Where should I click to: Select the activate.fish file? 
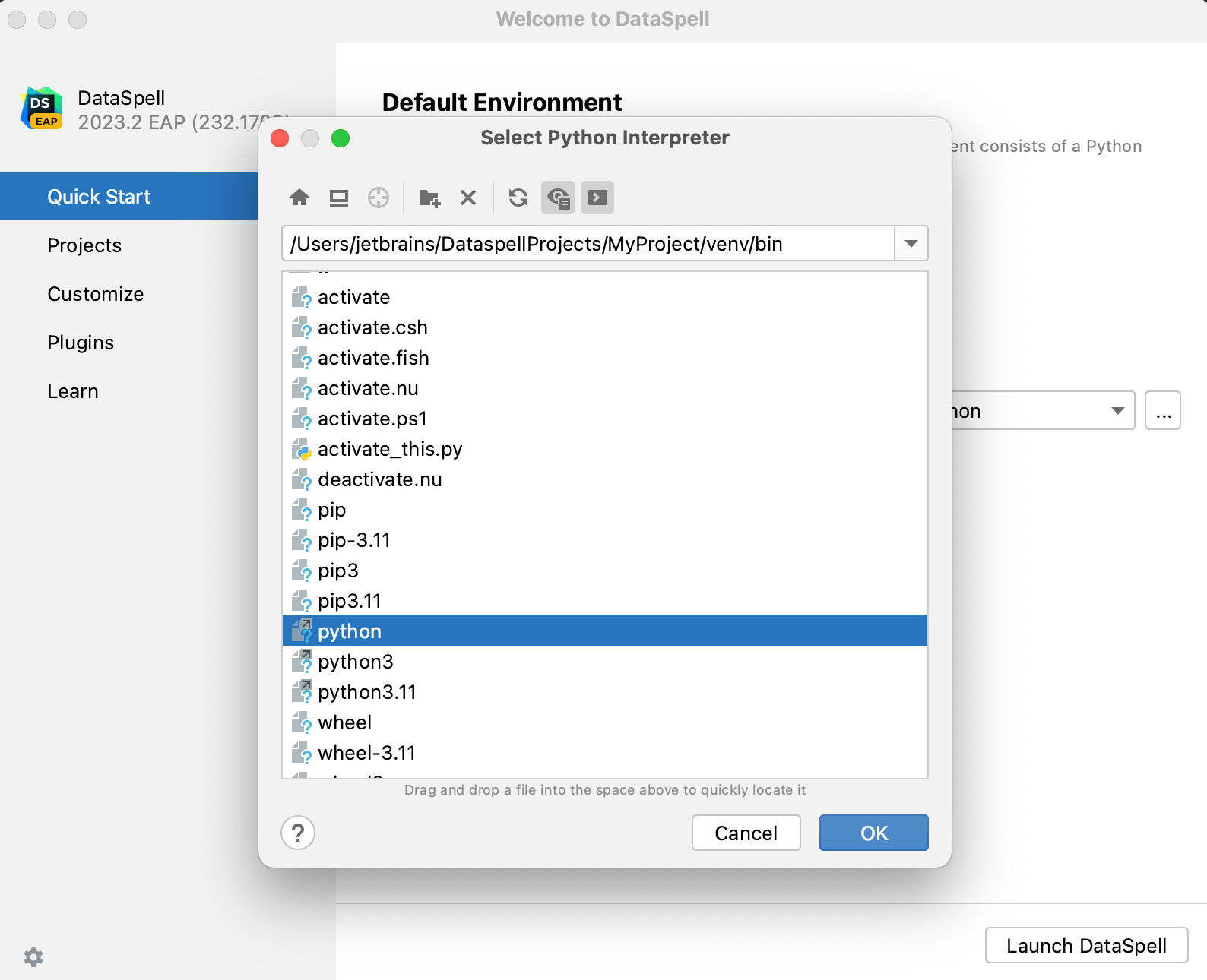point(605,358)
